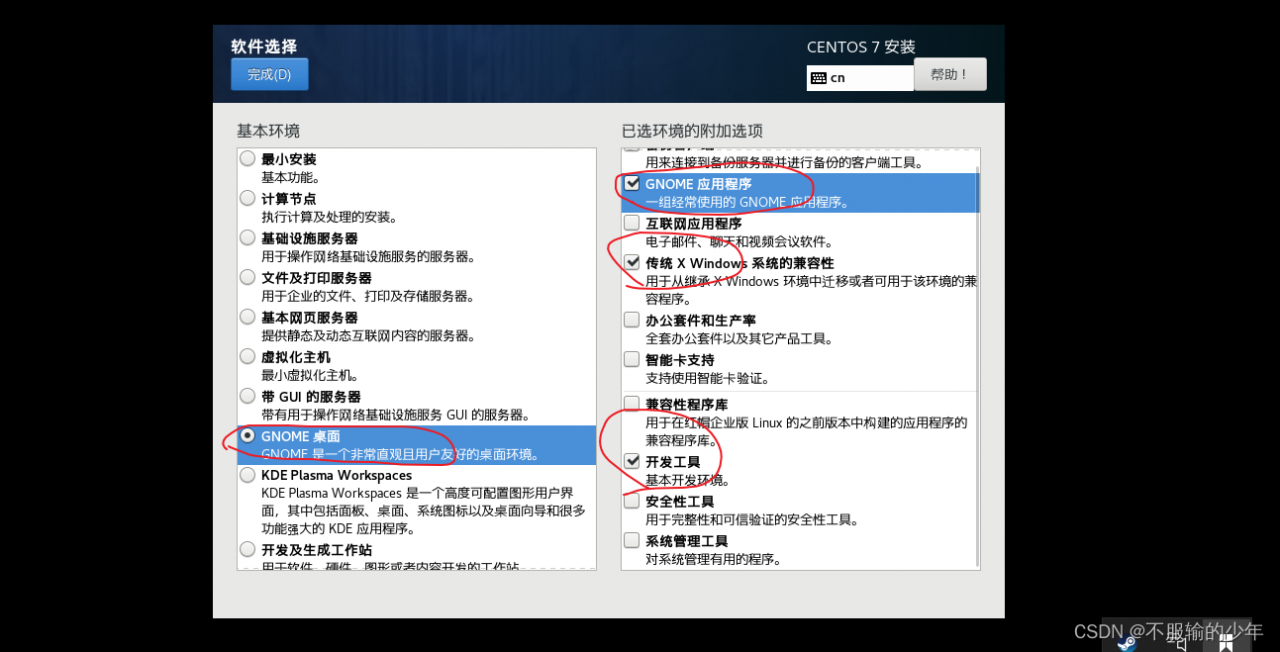Image resolution: width=1280 pixels, height=652 pixels.
Task: Click the 完成(D) done button
Action: 269,74
